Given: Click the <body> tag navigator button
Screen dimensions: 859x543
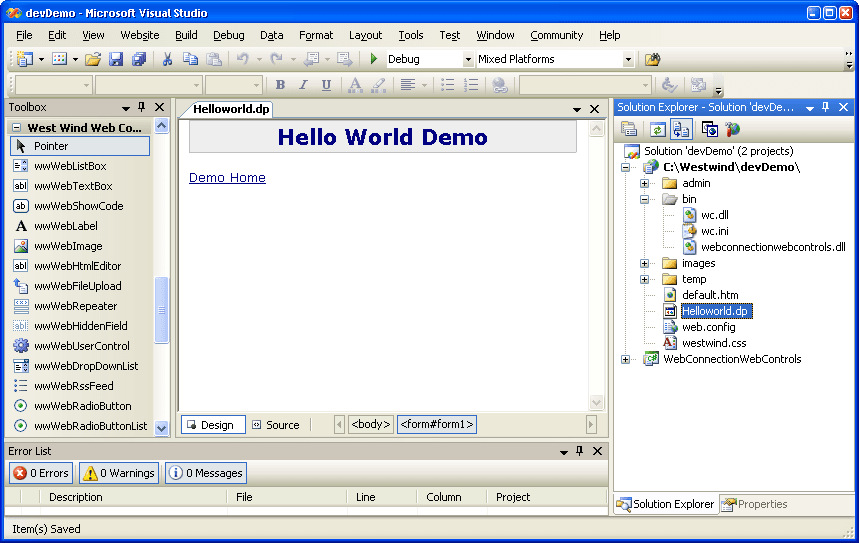Looking at the screenshot, I should 371,424.
